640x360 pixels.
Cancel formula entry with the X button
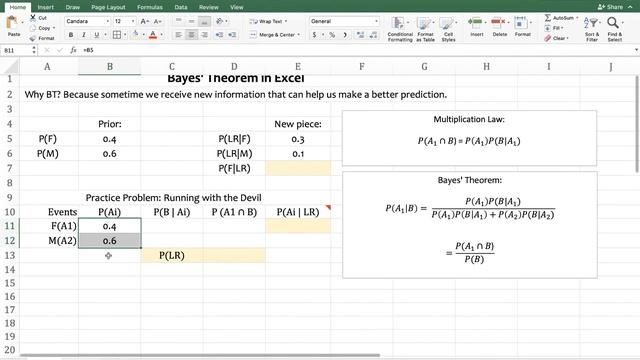(x=47, y=50)
